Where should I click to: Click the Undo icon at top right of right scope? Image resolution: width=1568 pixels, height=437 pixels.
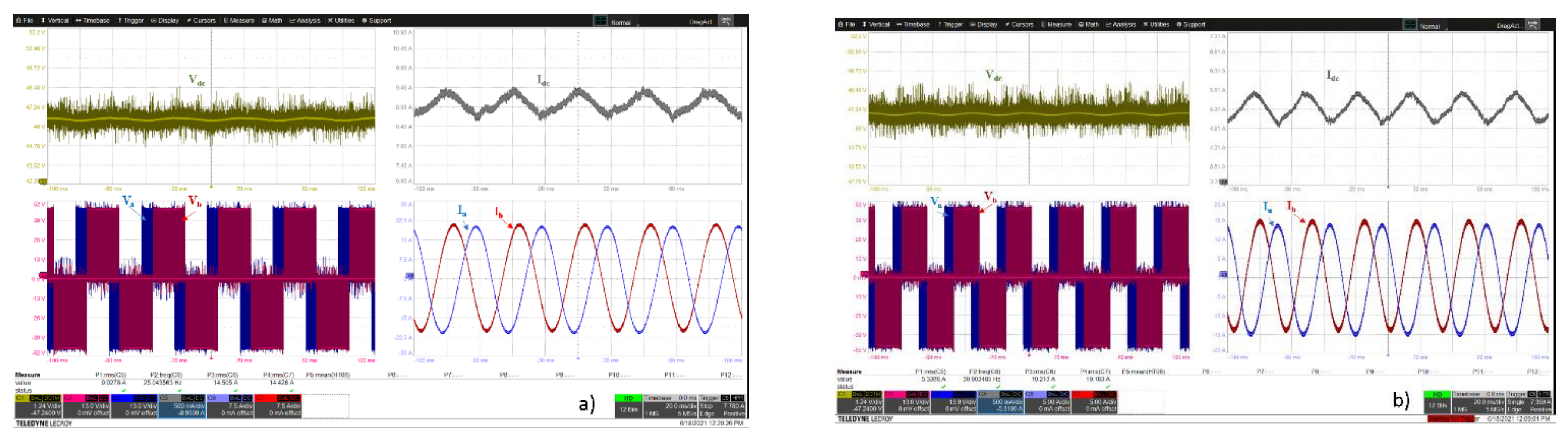coord(1533,25)
